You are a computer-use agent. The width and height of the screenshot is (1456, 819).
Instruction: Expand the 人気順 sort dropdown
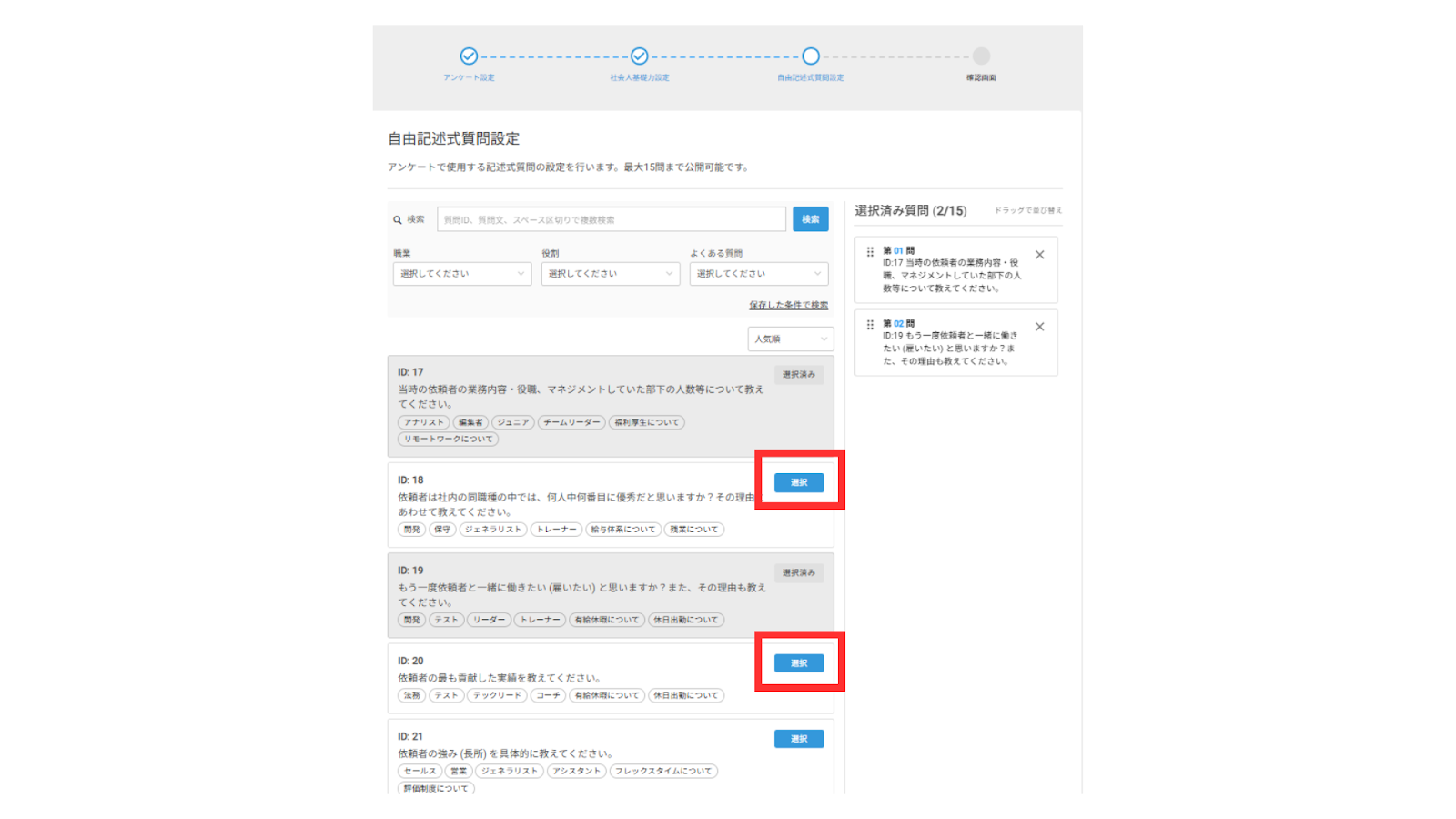click(x=790, y=339)
